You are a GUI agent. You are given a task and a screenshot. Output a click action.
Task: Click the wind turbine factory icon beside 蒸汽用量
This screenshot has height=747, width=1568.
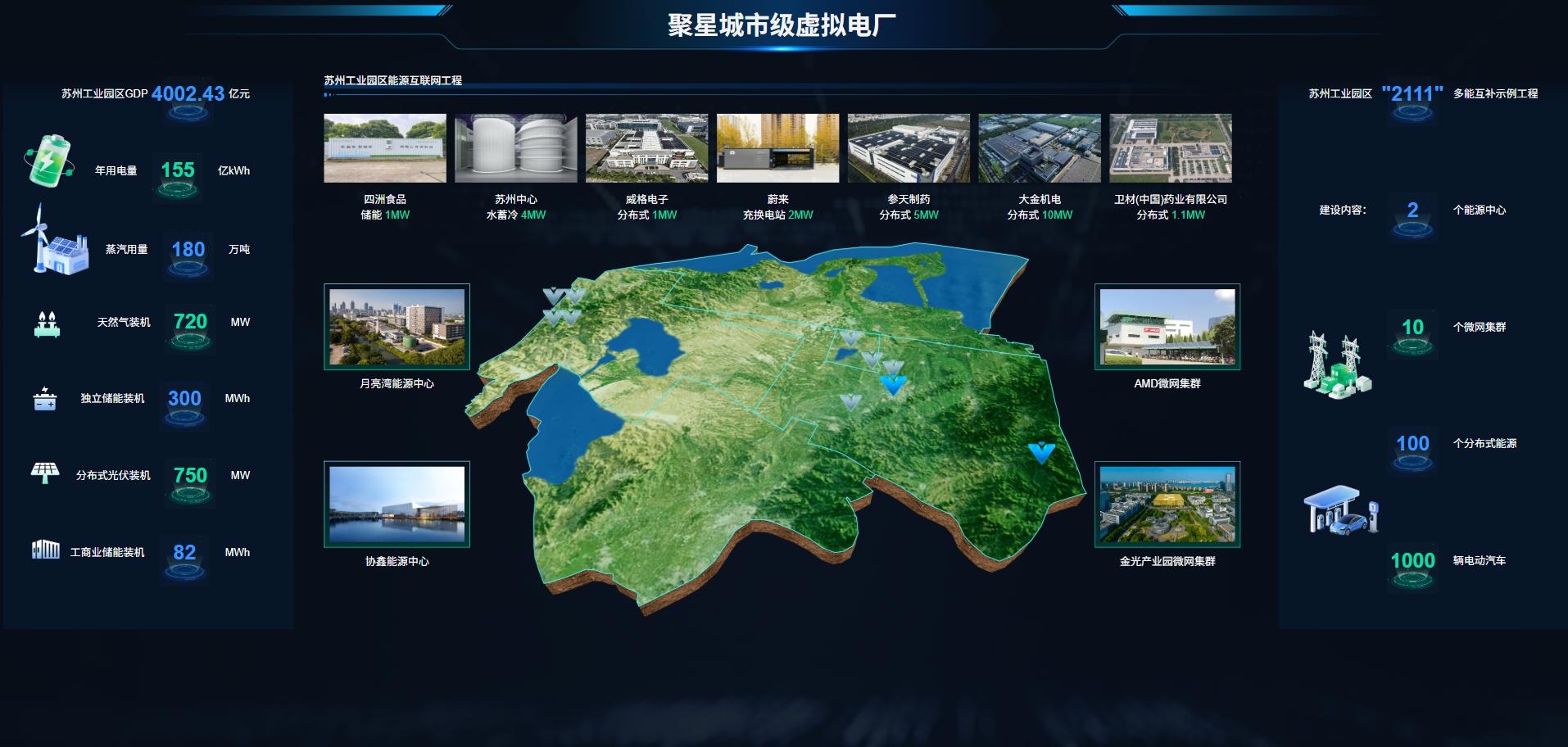[x=54, y=239]
